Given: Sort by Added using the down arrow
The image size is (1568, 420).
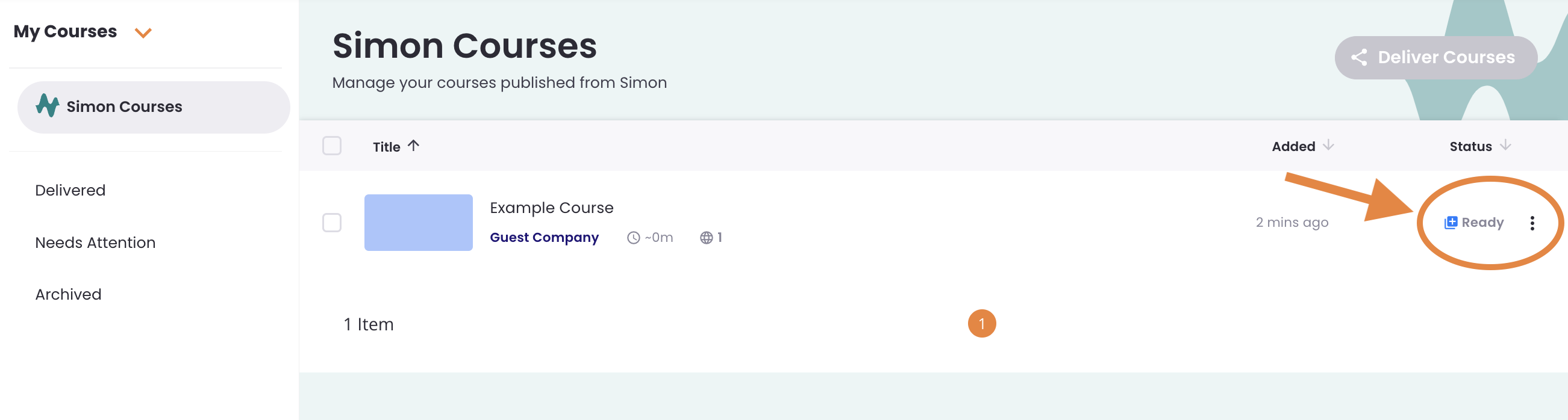Looking at the screenshot, I should pos(1328,145).
